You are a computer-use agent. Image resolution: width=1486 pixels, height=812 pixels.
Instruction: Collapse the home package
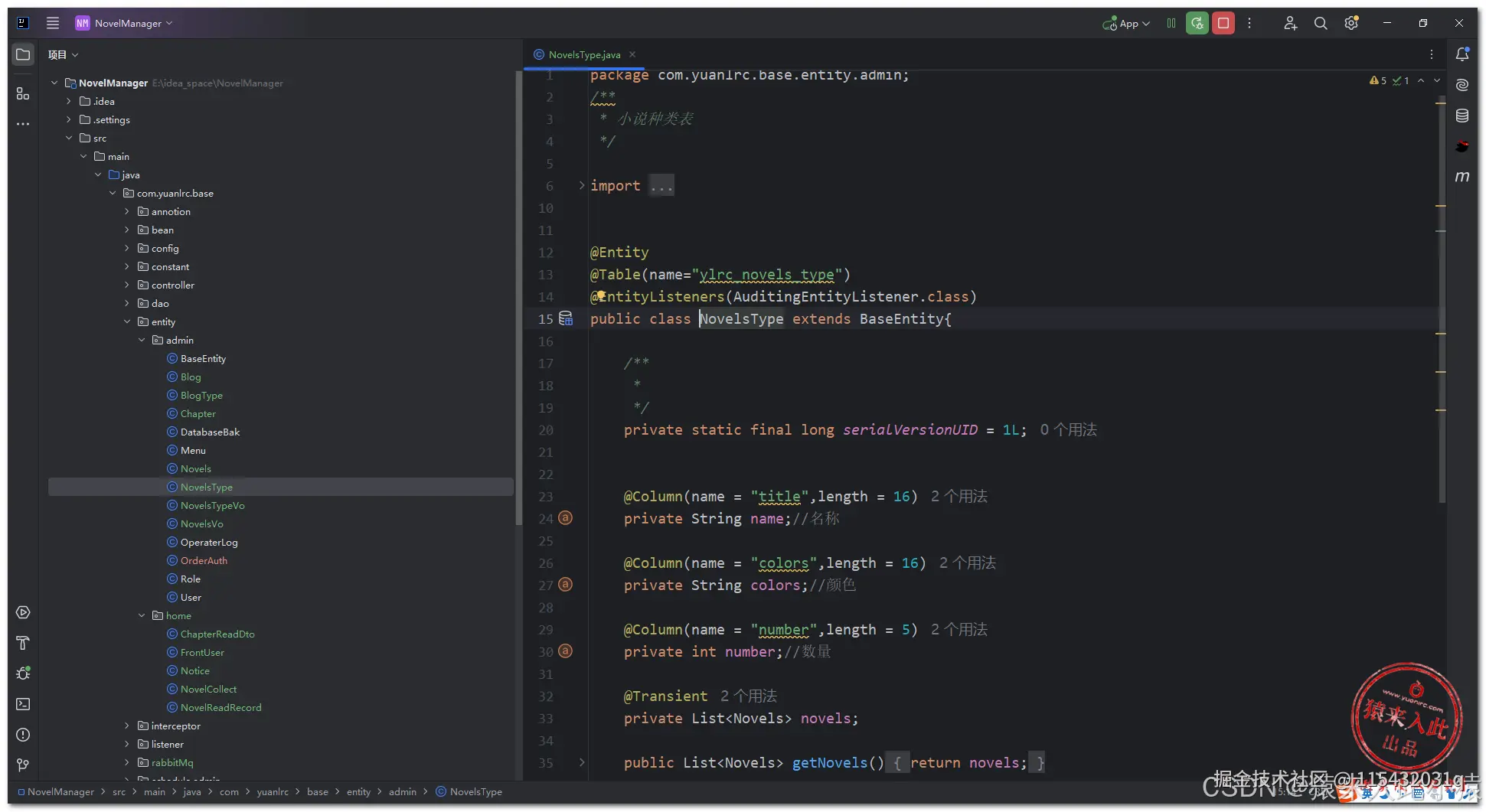point(142,615)
